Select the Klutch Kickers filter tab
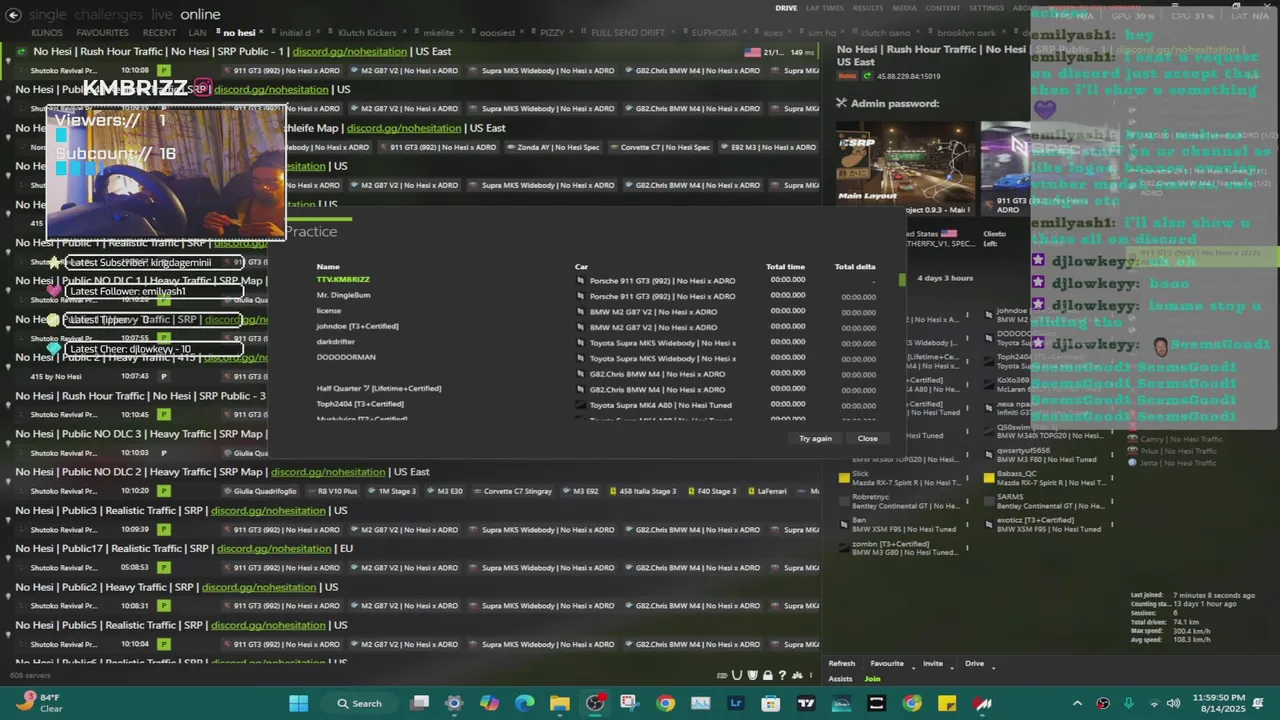The width and height of the screenshot is (1280, 720). point(366,33)
